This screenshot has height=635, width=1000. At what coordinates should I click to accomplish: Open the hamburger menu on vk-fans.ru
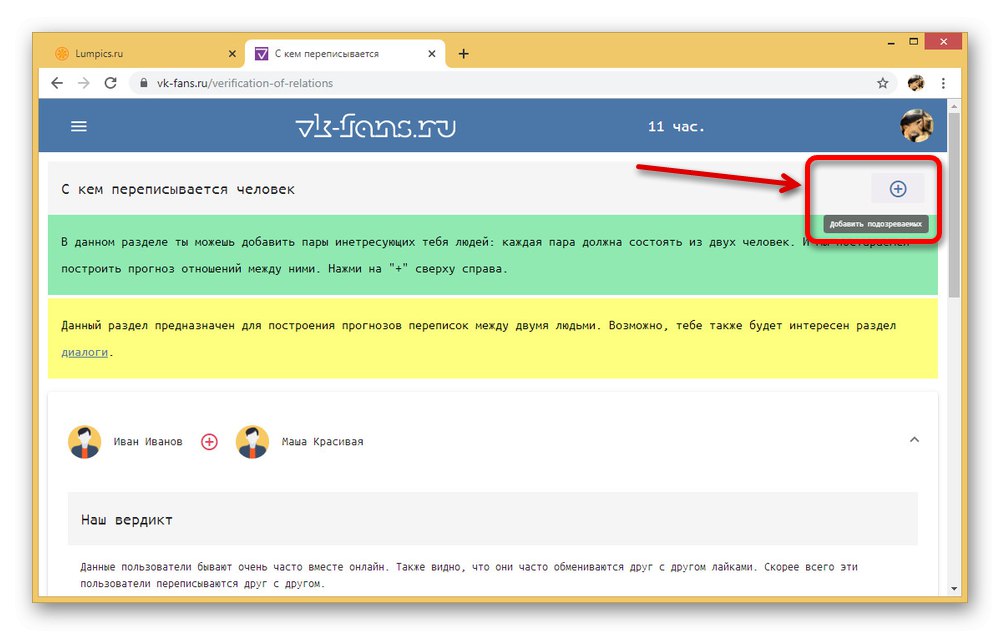[78, 126]
